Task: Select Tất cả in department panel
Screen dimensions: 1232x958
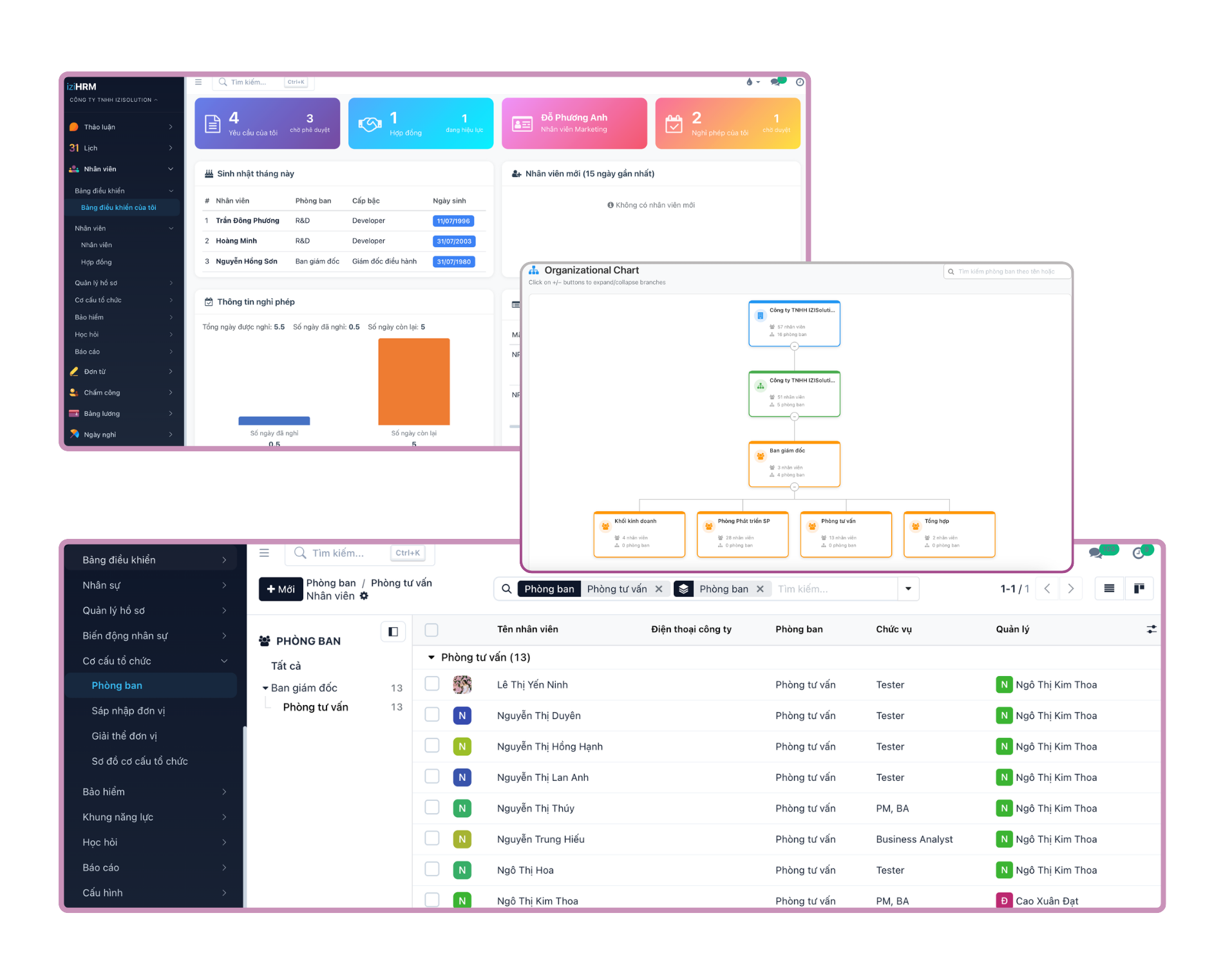Action: point(286,666)
